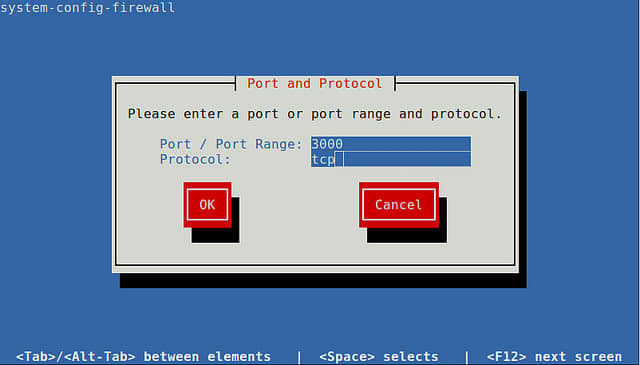Place the cursor after tcp in the Protocol field
The height and width of the screenshot is (365, 640).
339,159
